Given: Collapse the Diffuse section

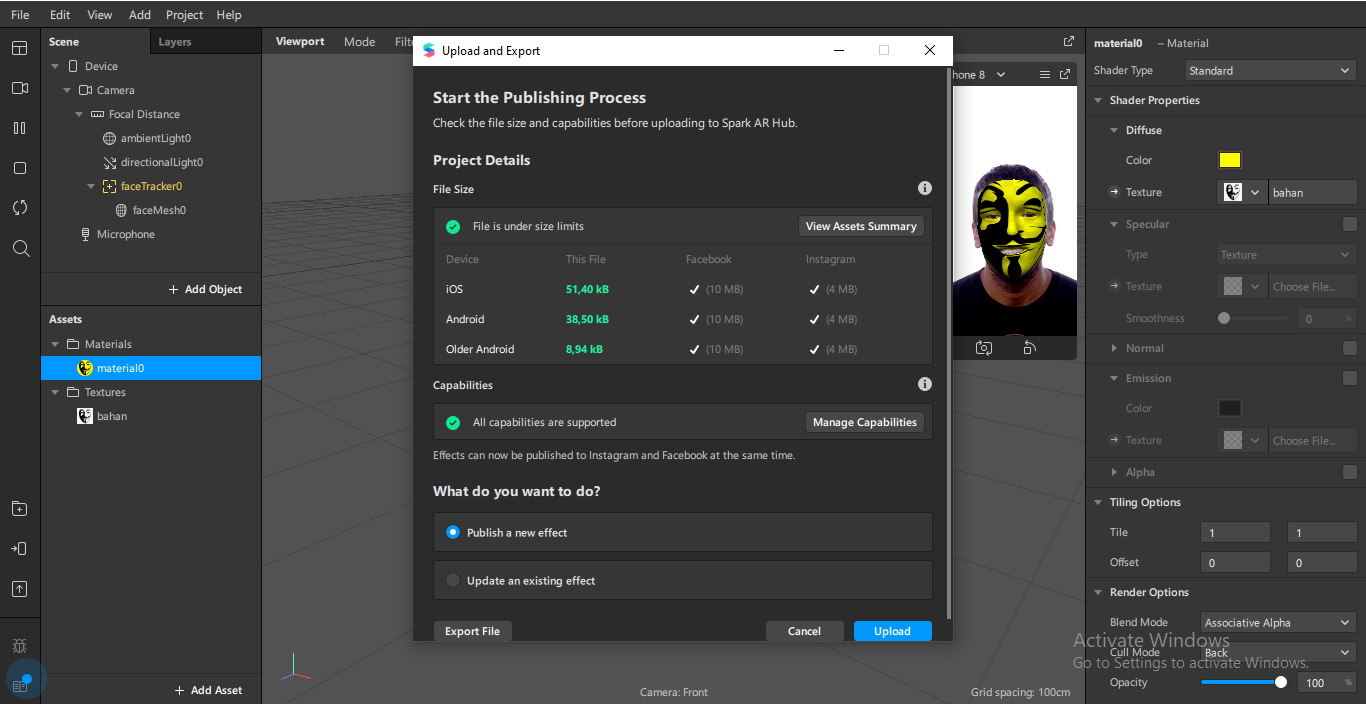Looking at the screenshot, I should click(1116, 131).
